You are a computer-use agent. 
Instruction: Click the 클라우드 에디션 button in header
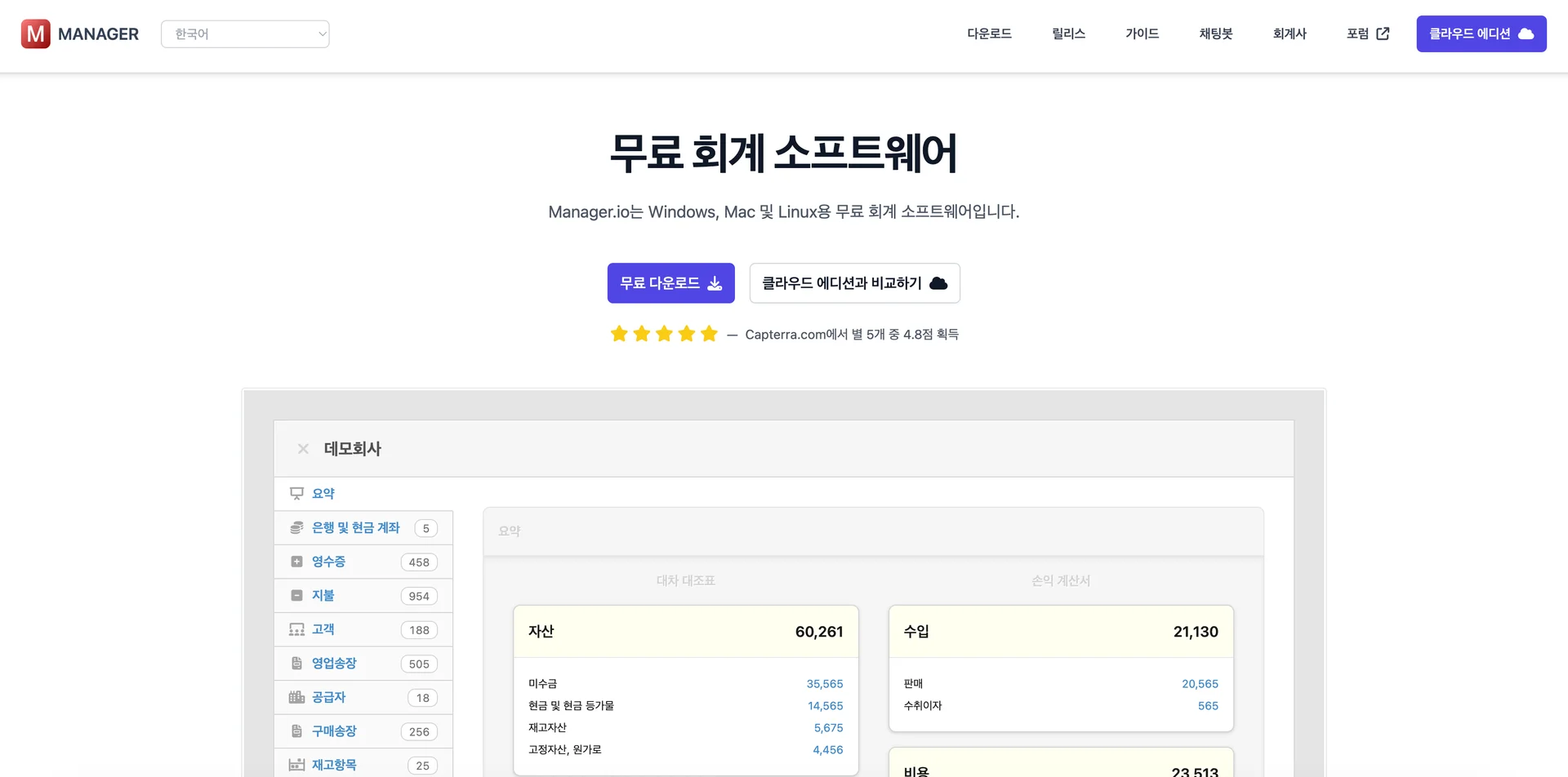[x=1481, y=34]
